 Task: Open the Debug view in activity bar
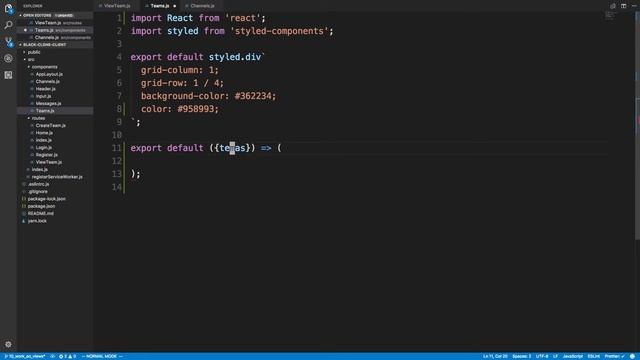8,58
